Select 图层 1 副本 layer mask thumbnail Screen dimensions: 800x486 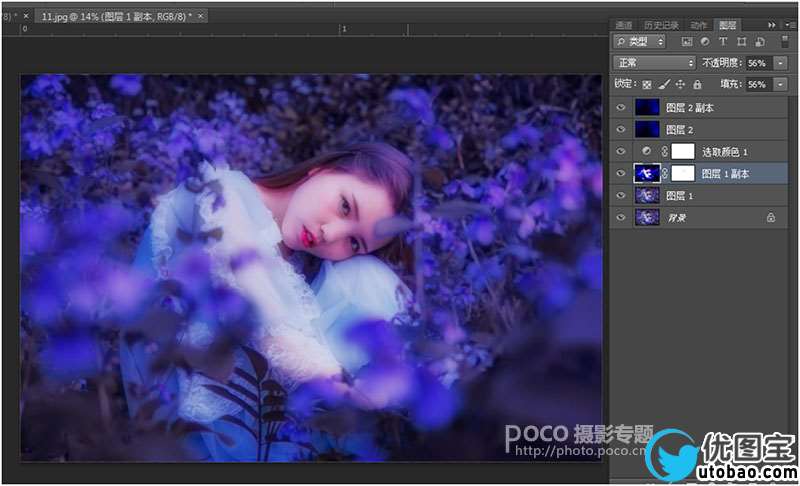click(683, 173)
